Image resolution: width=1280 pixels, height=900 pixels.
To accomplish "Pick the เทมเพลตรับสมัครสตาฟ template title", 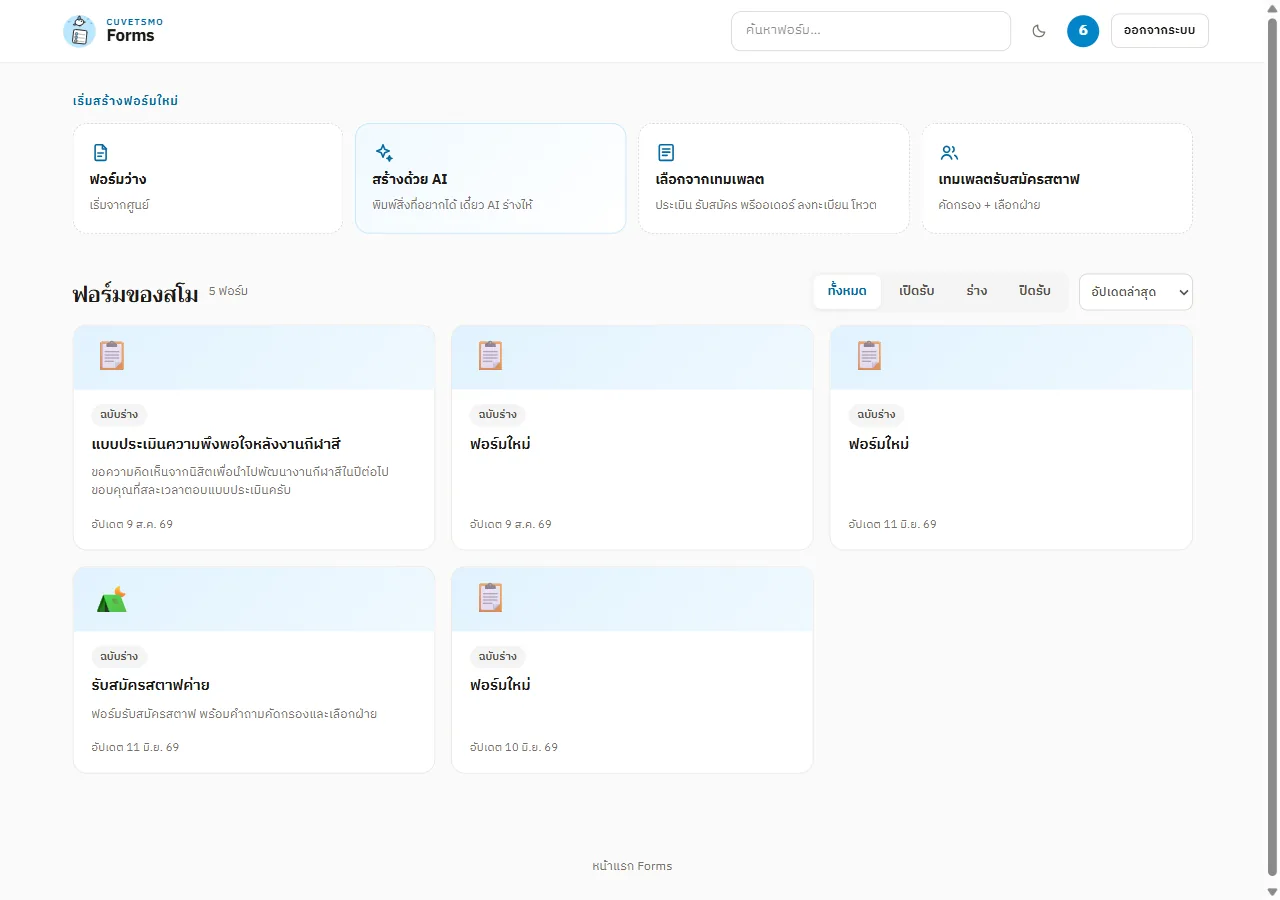I will point(1009,180).
